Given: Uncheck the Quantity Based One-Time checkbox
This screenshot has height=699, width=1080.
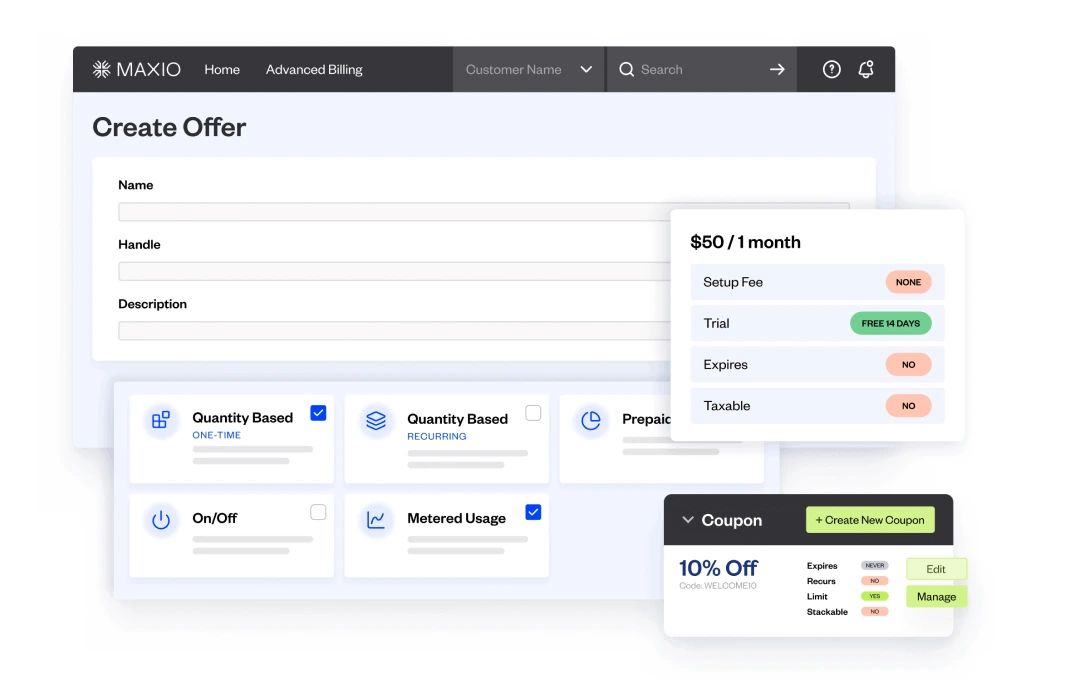Looking at the screenshot, I should 318,412.
